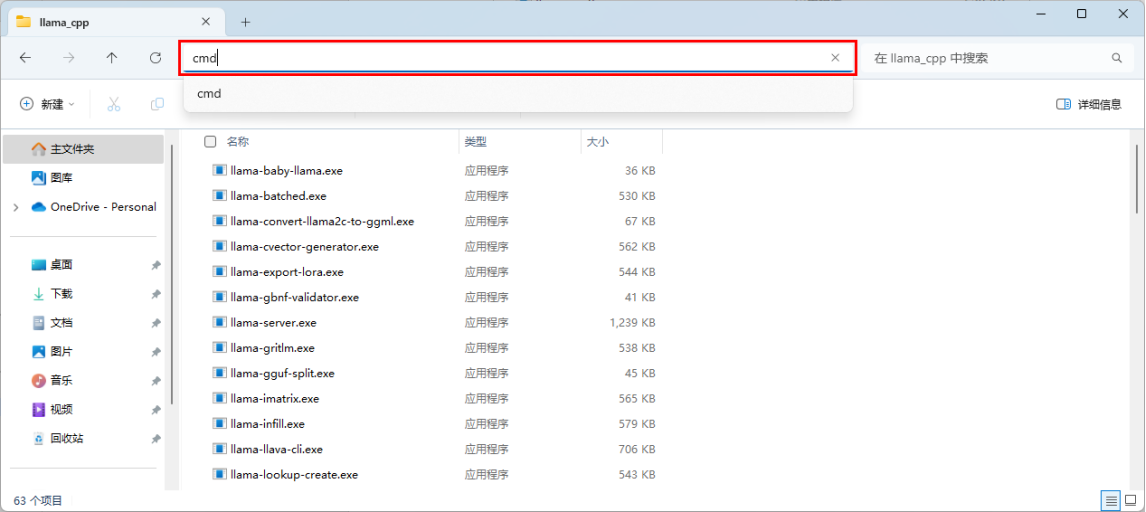Click pin icon next to 音乐
This screenshot has height=512, width=1146.
point(156,381)
